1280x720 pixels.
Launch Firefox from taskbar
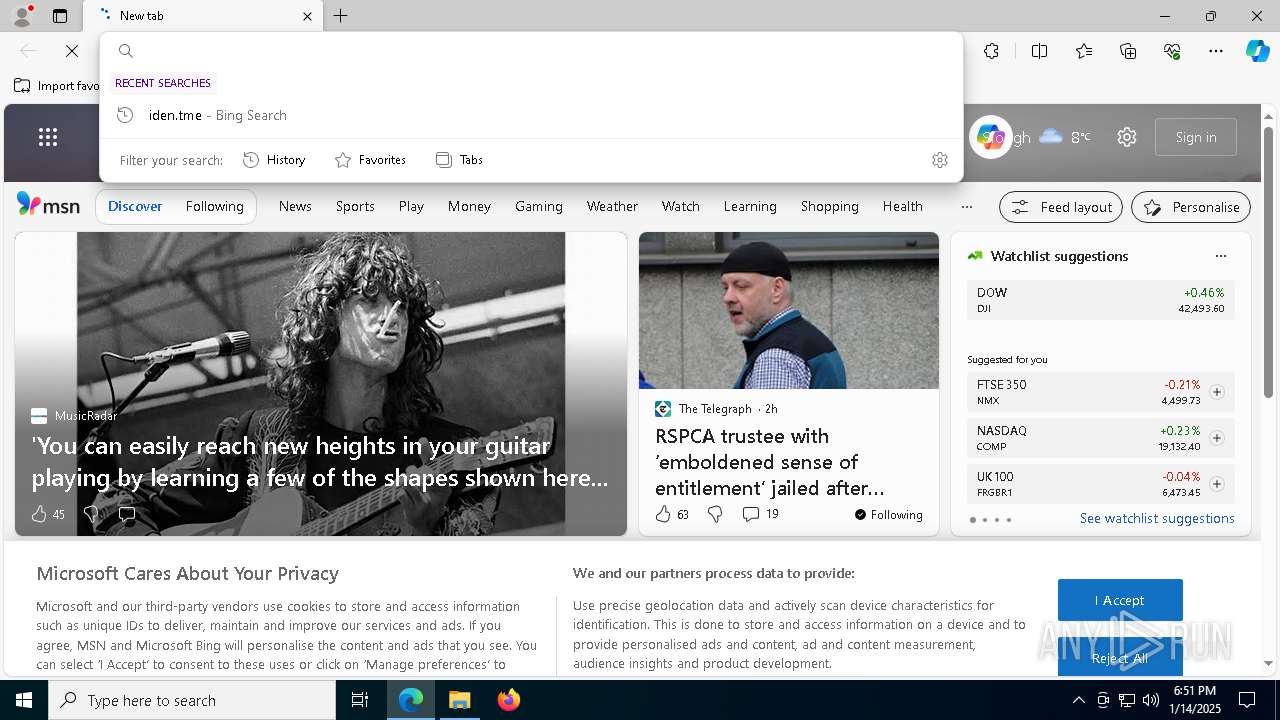point(509,700)
